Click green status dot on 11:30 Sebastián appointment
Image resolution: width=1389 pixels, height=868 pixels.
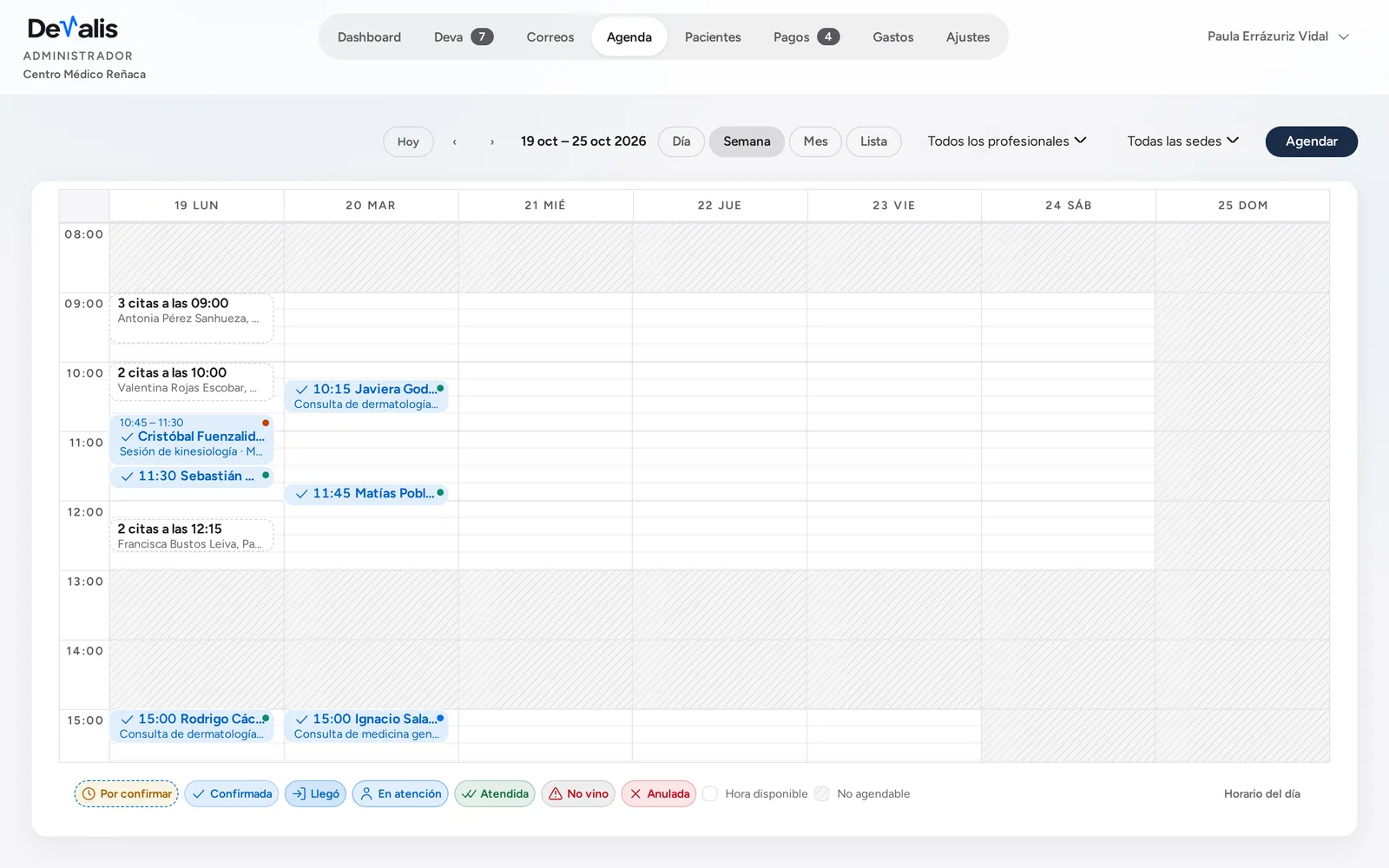(266, 475)
